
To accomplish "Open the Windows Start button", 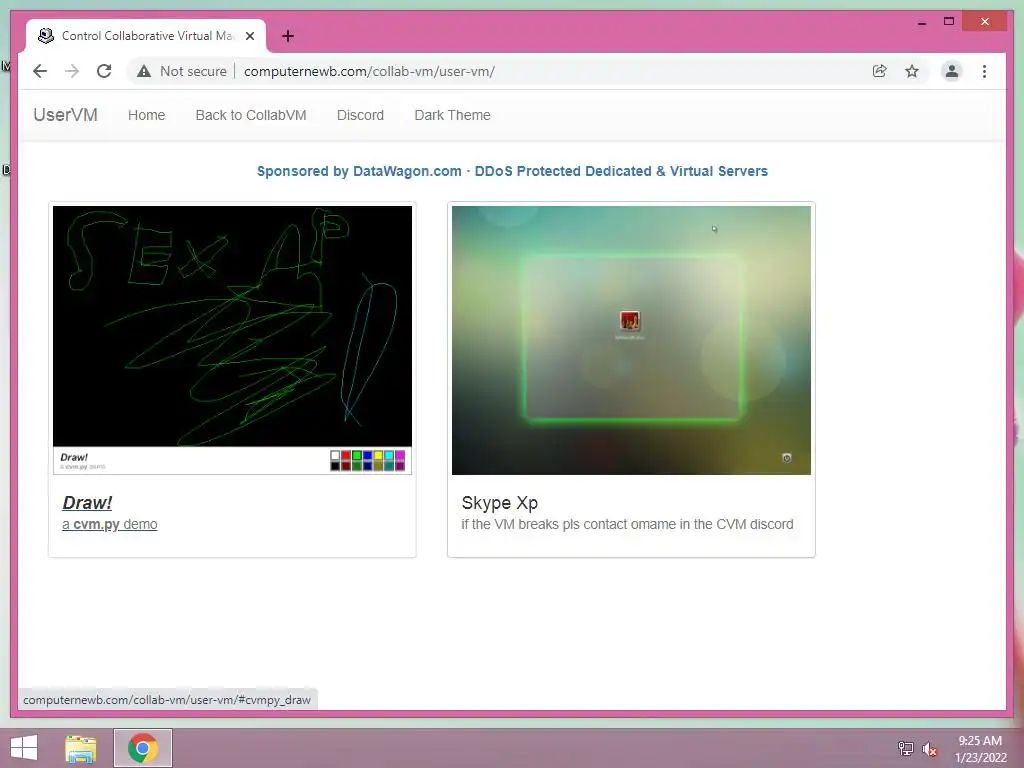I will click(24, 748).
